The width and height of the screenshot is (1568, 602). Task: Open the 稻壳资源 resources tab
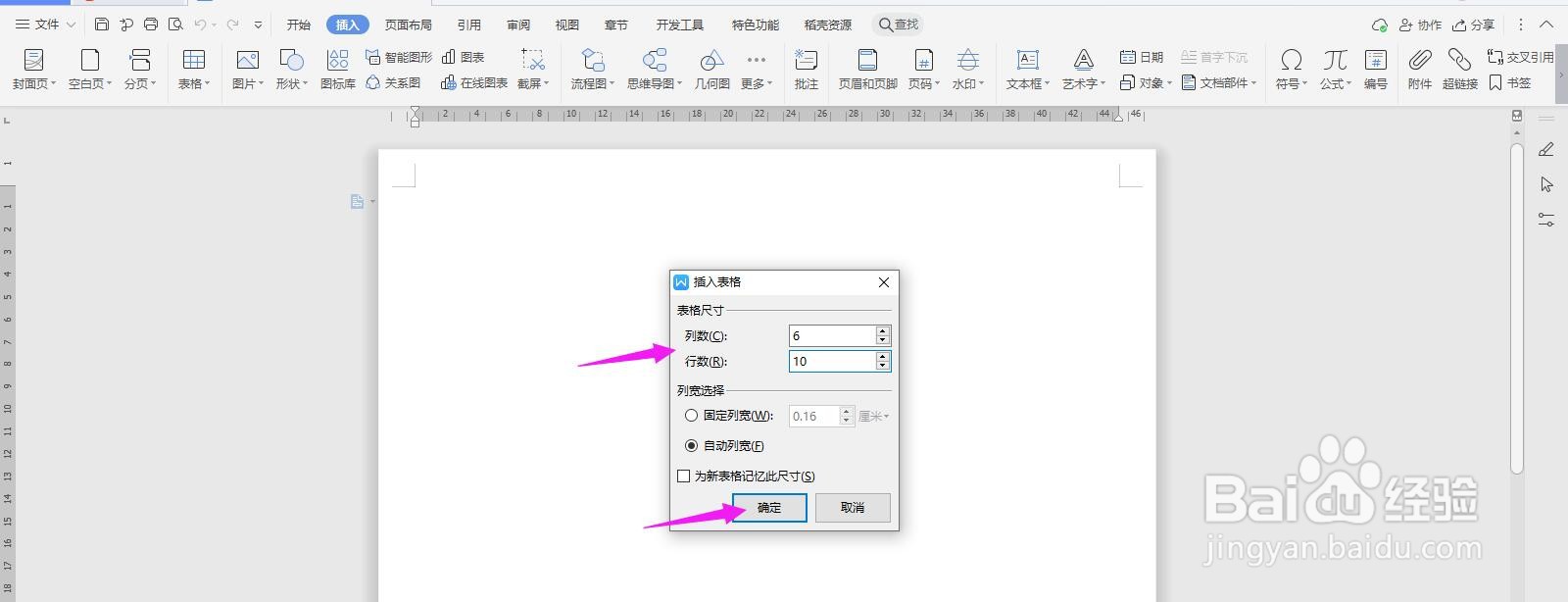828,25
